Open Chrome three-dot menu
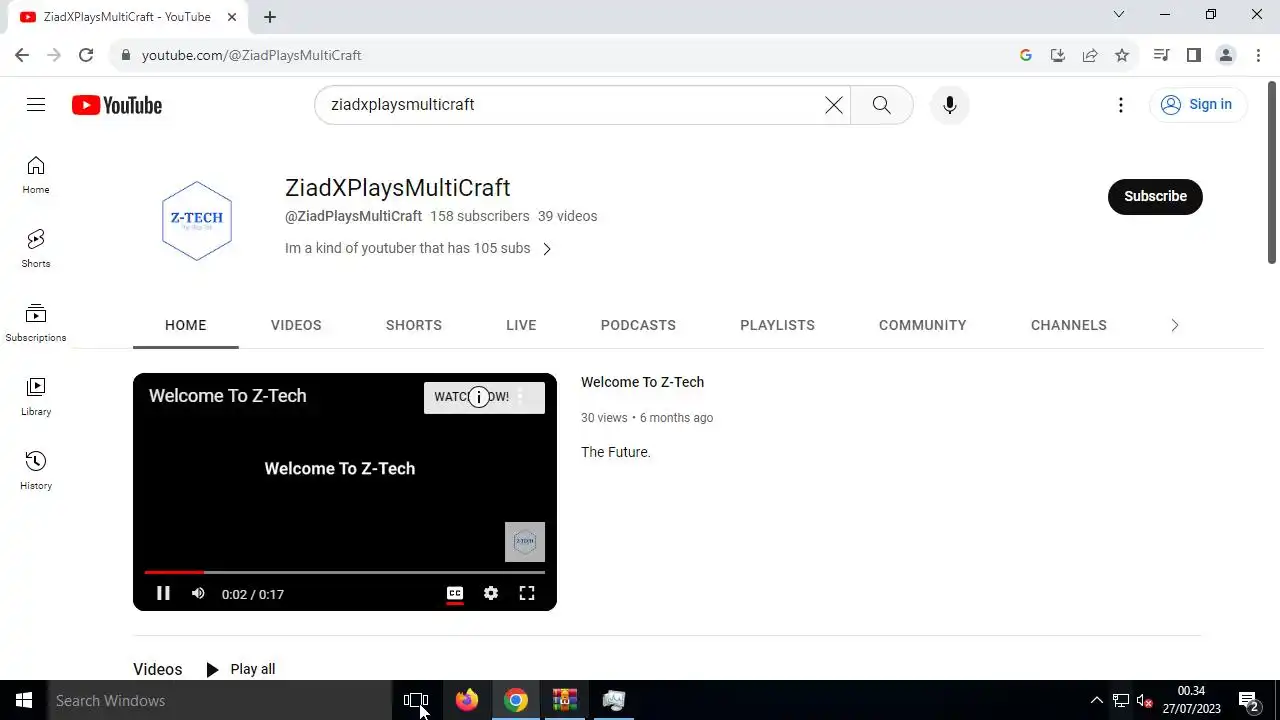This screenshot has height=720, width=1280. click(1258, 55)
